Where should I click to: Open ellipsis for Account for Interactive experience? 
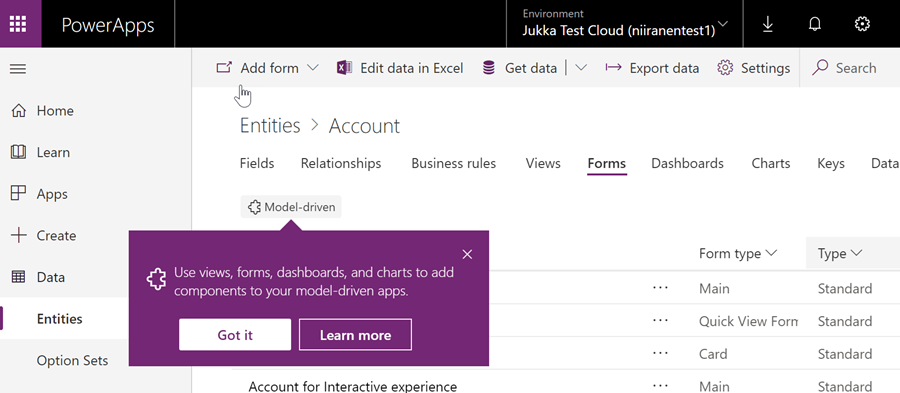pyautogui.click(x=661, y=386)
